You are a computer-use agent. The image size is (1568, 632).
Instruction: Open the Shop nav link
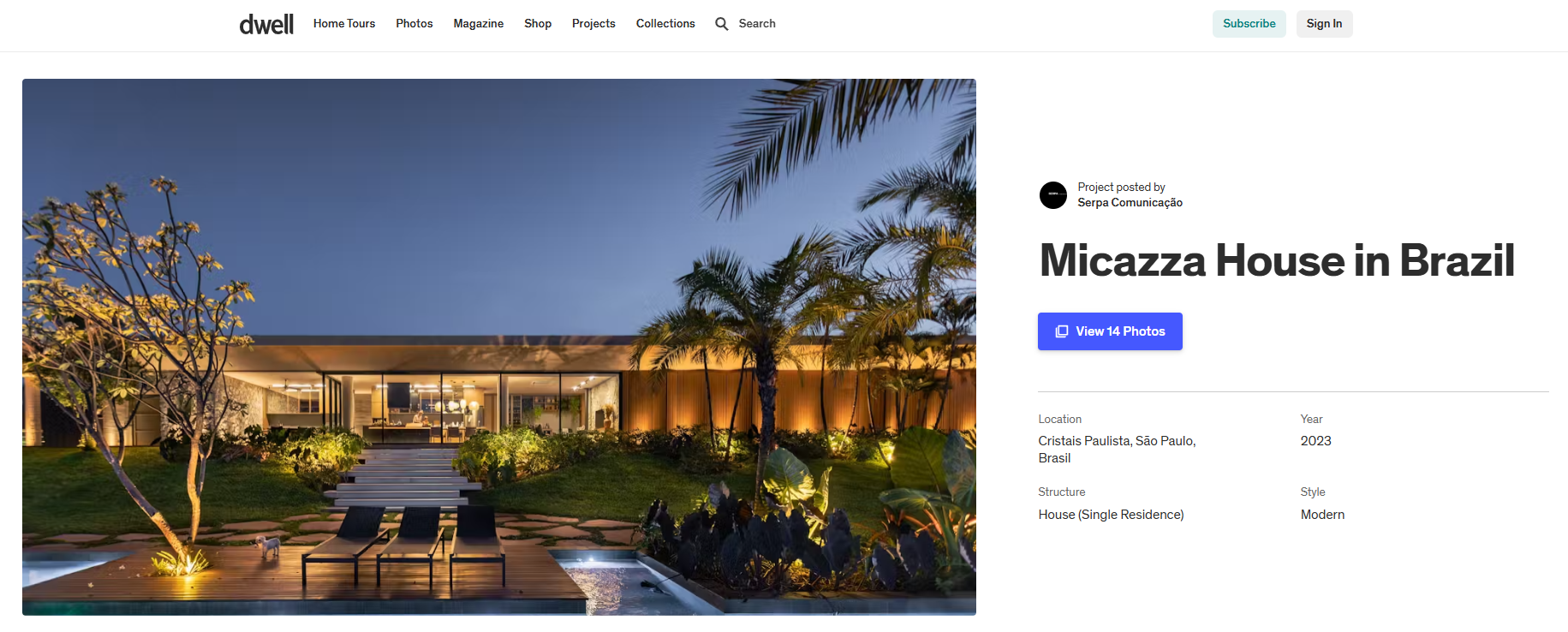pyautogui.click(x=538, y=24)
